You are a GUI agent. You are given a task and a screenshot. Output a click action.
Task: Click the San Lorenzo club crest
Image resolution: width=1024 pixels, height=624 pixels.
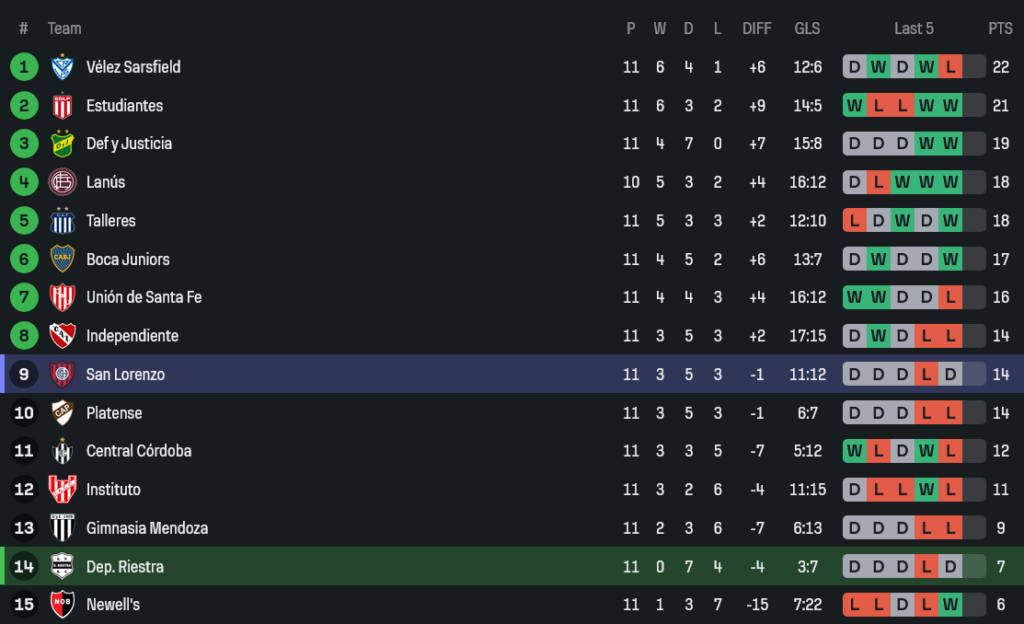[x=63, y=374]
